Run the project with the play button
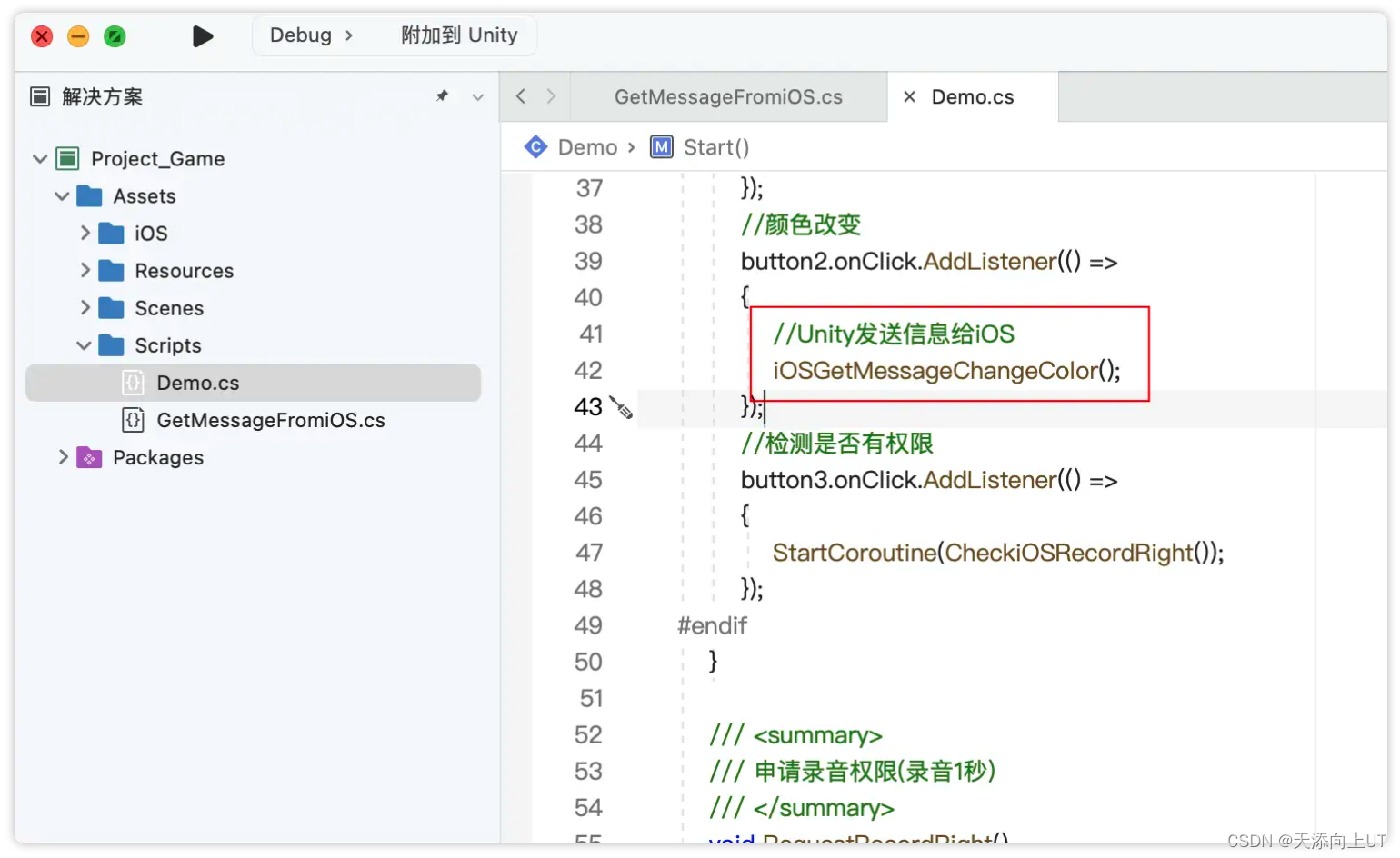Viewport: 1400px width, 858px height. click(x=203, y=36)
